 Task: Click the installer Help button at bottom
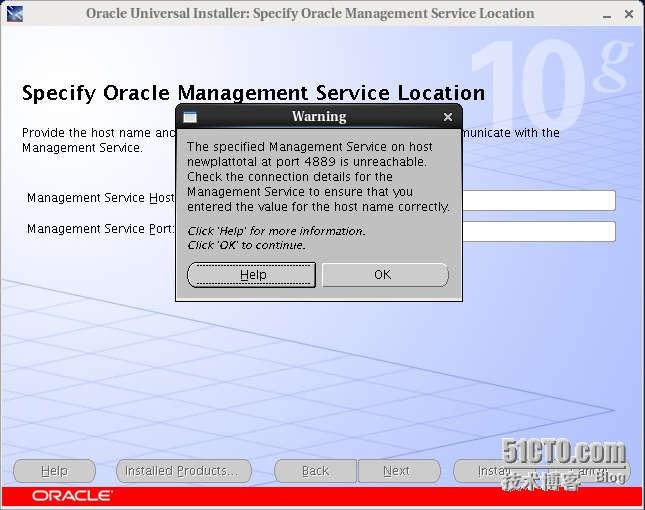click(54, 471)
